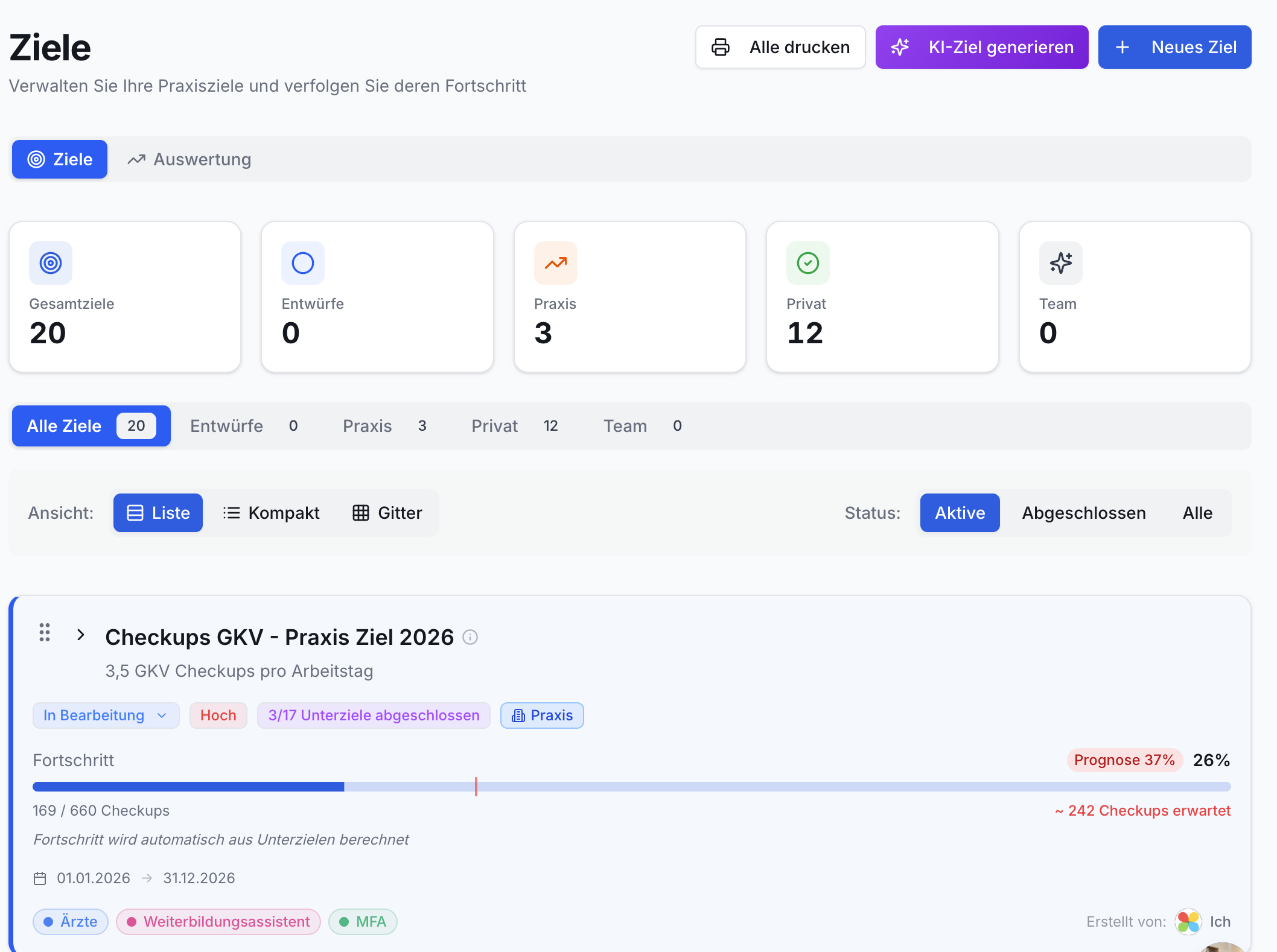The height and width of the screenshot is (952, 1277).
Task: Click the trend icon in Auswertung tab
Action: click(136, 159)
